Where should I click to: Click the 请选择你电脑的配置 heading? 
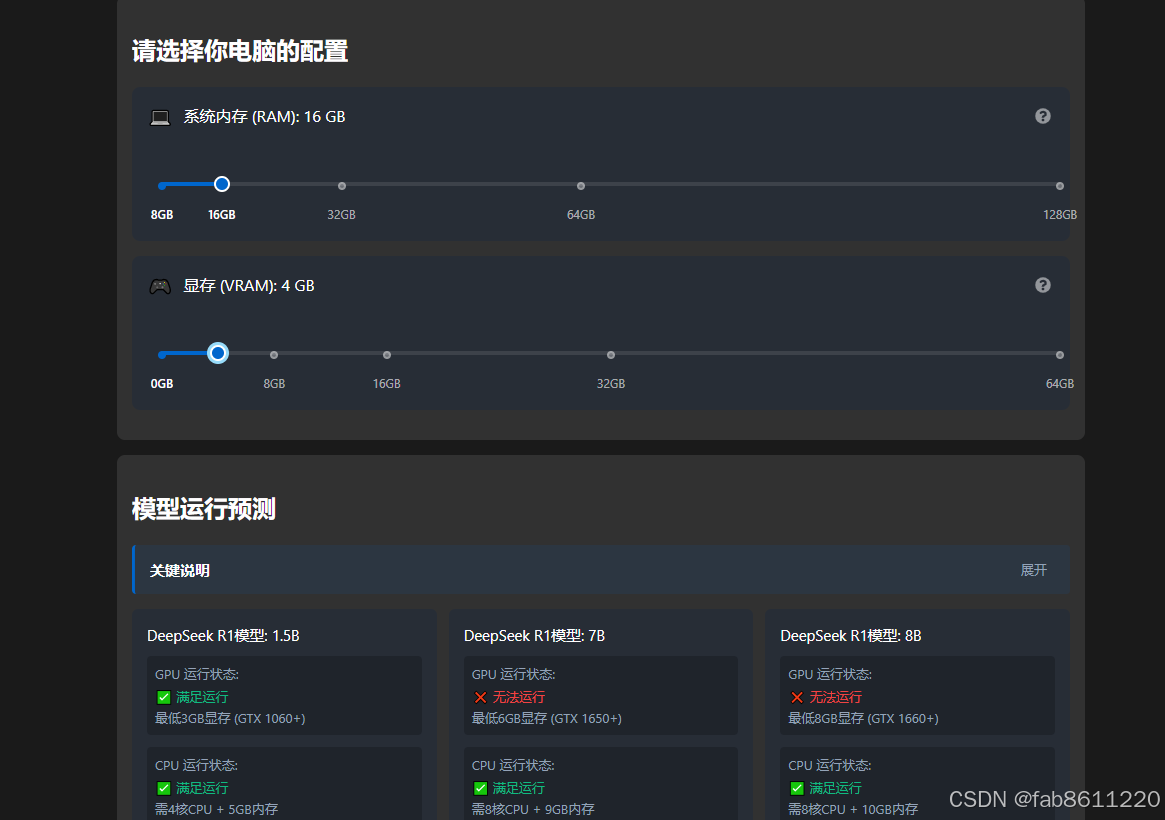tap(240, 51)
